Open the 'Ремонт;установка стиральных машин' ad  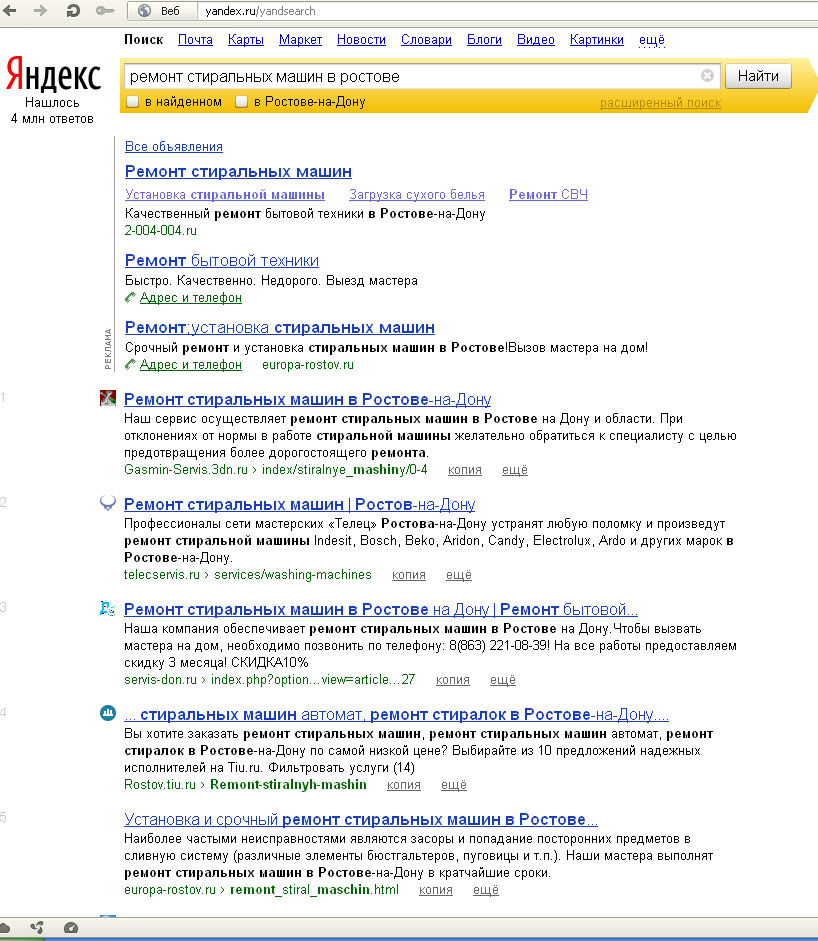(280, 328)
